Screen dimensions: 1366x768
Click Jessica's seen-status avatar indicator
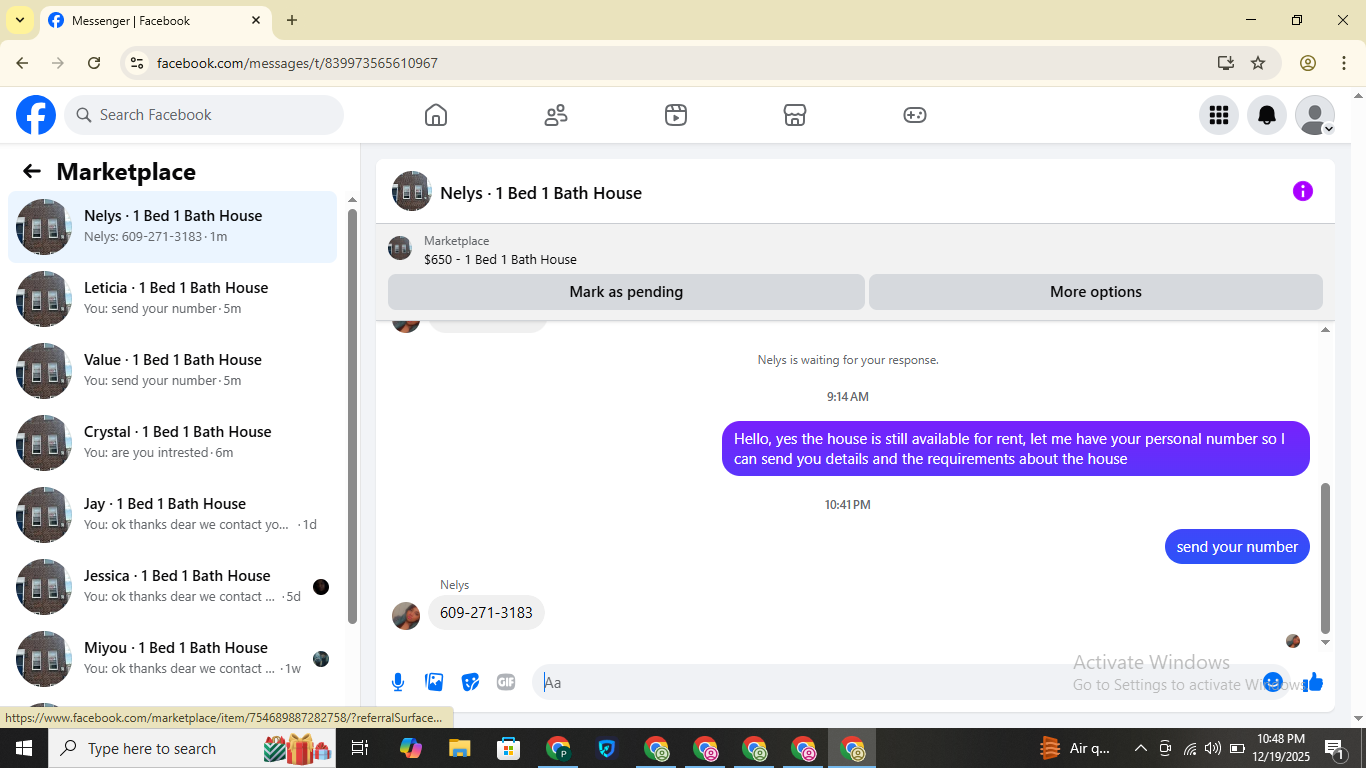pyautogui.click(x=321, y=587)
